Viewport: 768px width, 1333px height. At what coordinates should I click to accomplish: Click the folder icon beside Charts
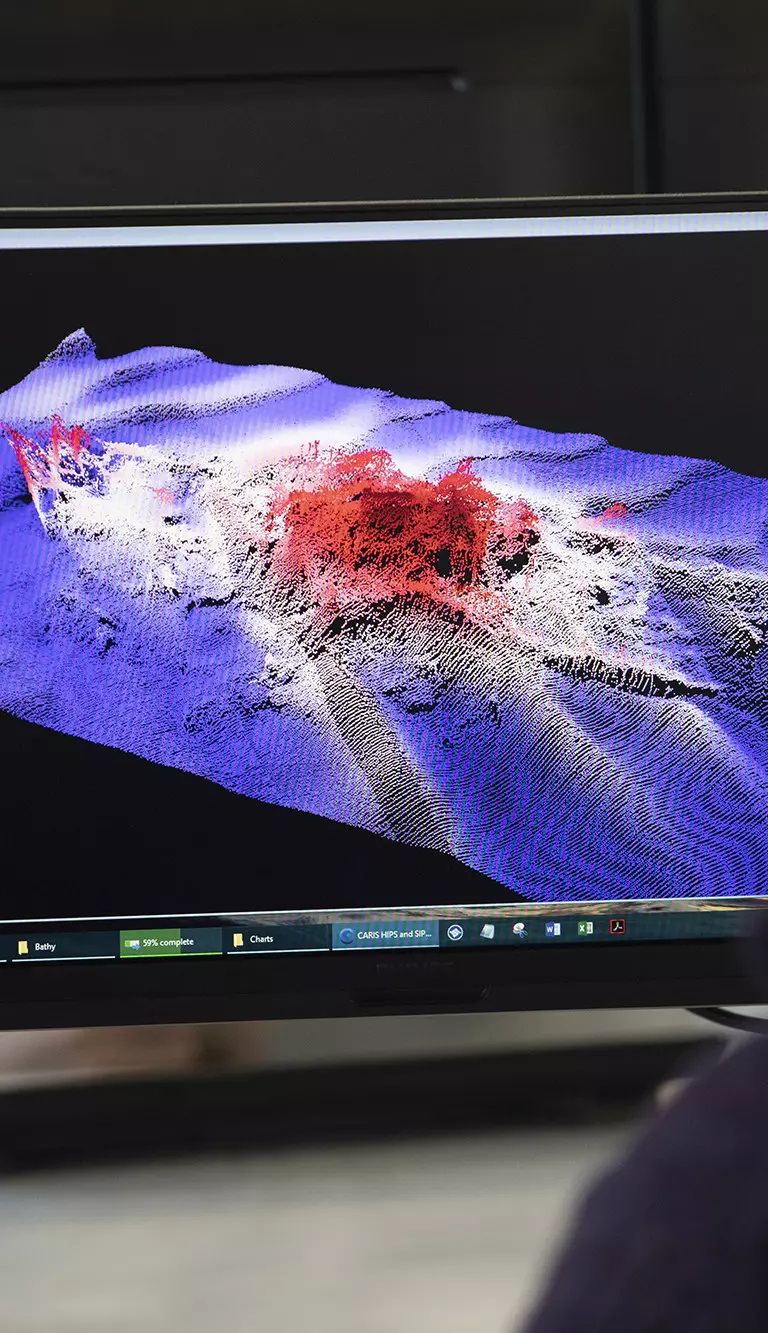coord(238,940)
